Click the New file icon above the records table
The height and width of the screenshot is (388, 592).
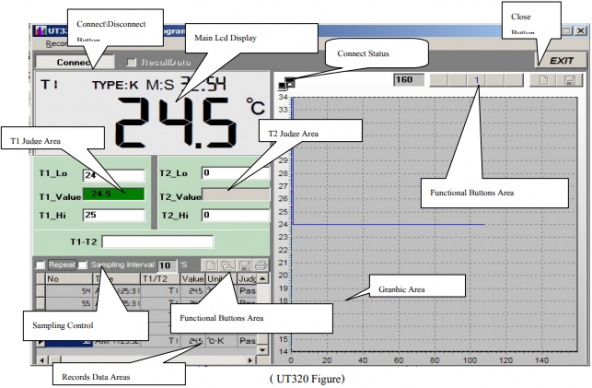pos(210,265)
